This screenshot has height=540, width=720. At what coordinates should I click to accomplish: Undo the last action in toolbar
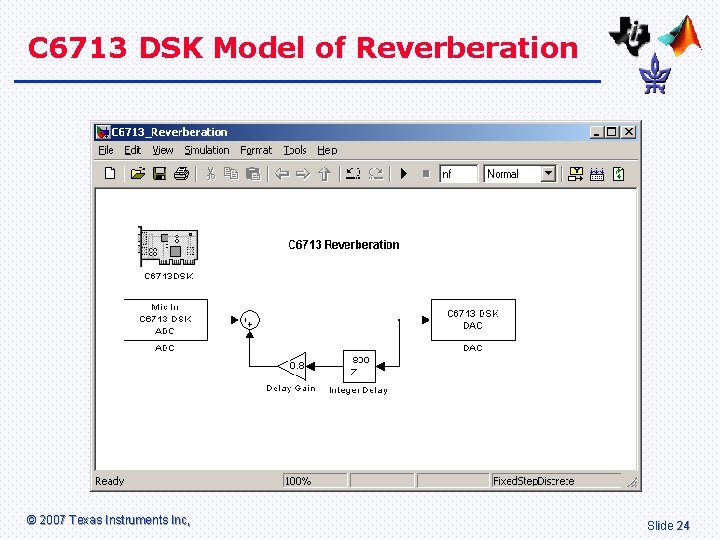(x=353, y=174)
